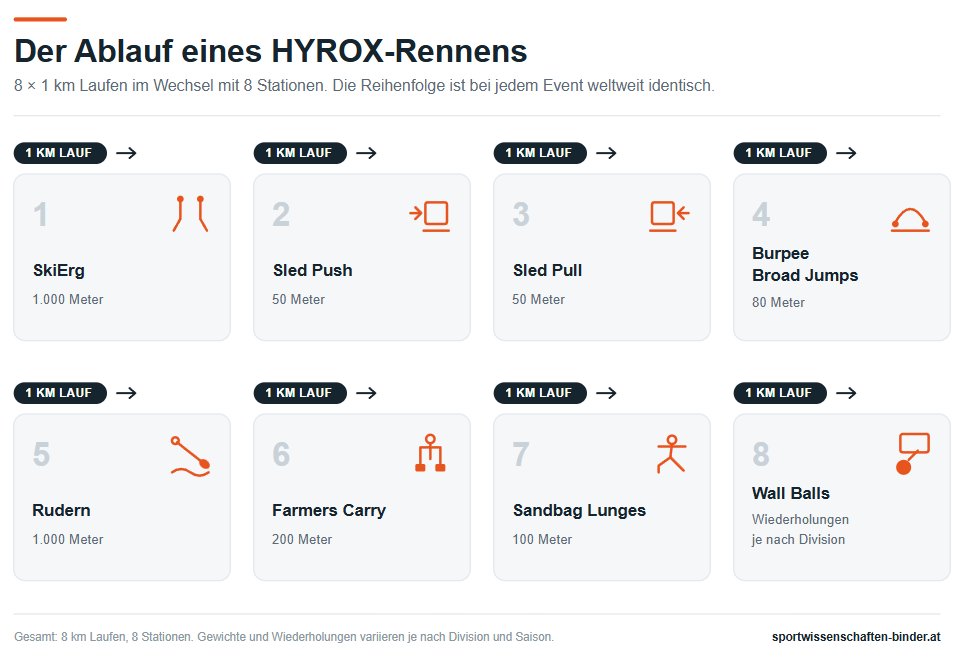Click the 1 KM LAUF badge above Sled Push
Viewport: 959px width, 654px height.
(x=300, y=153)
